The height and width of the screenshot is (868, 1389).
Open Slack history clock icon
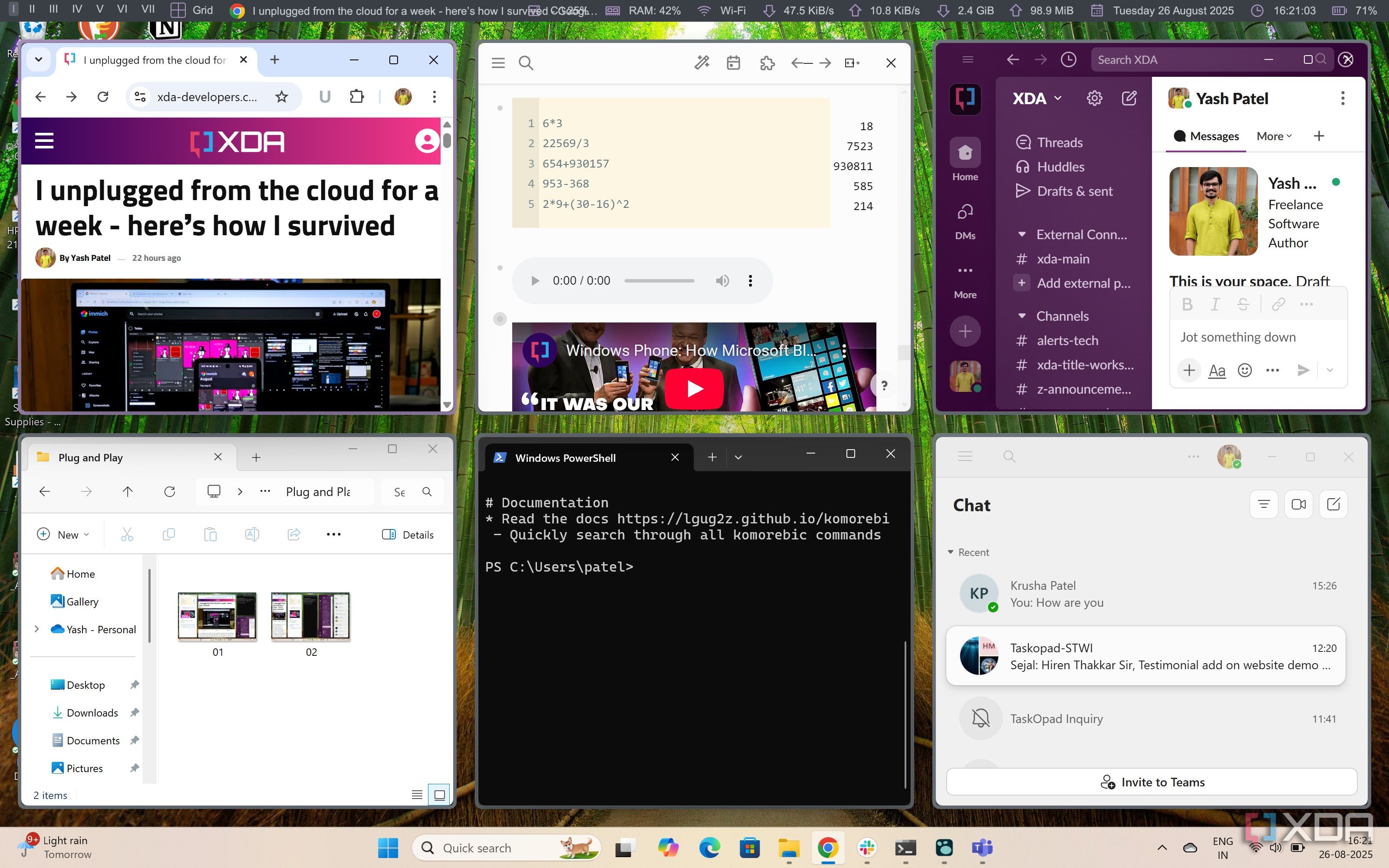(1068, 60)
